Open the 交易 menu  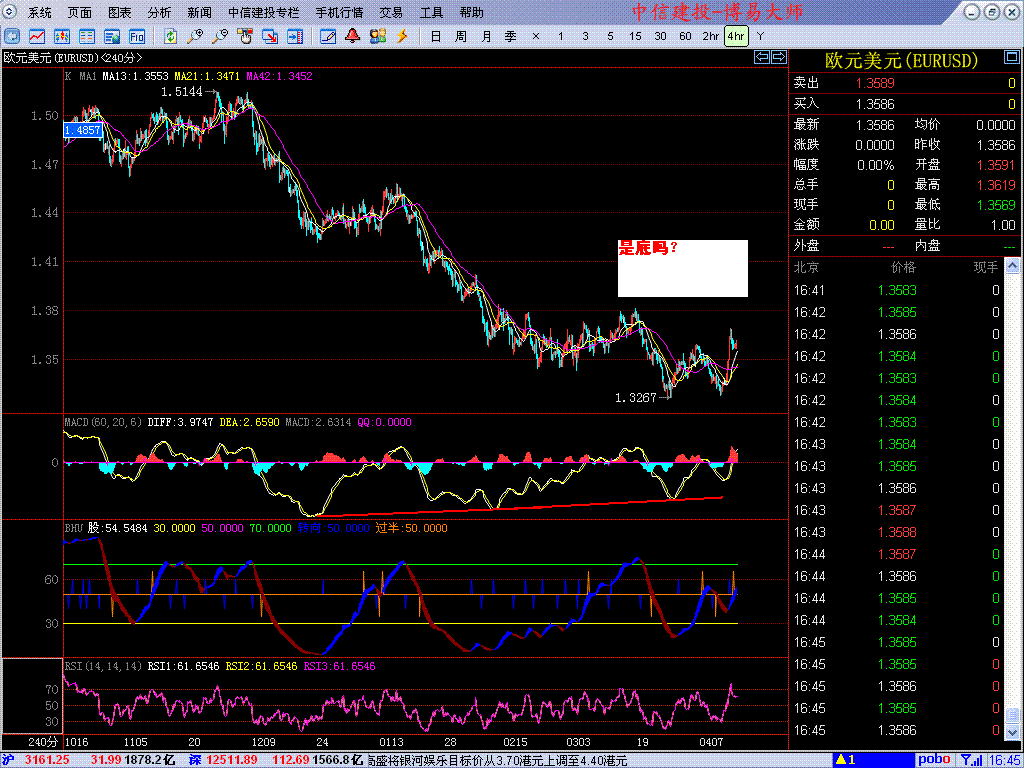391,12
